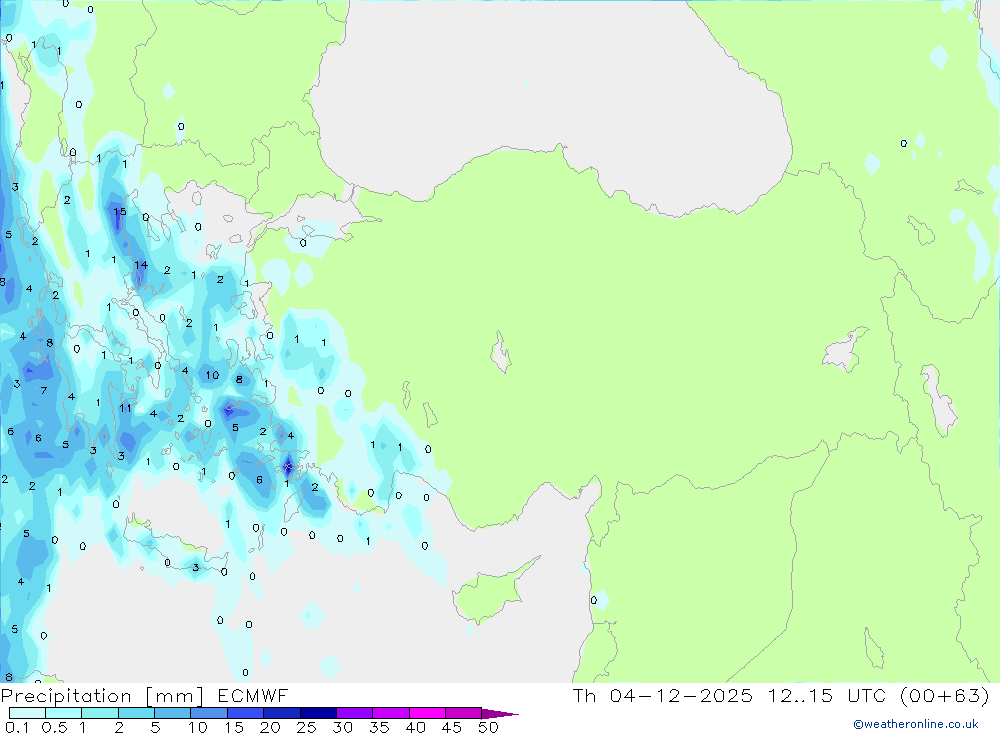Click the '40' legend label

(416, 727)
